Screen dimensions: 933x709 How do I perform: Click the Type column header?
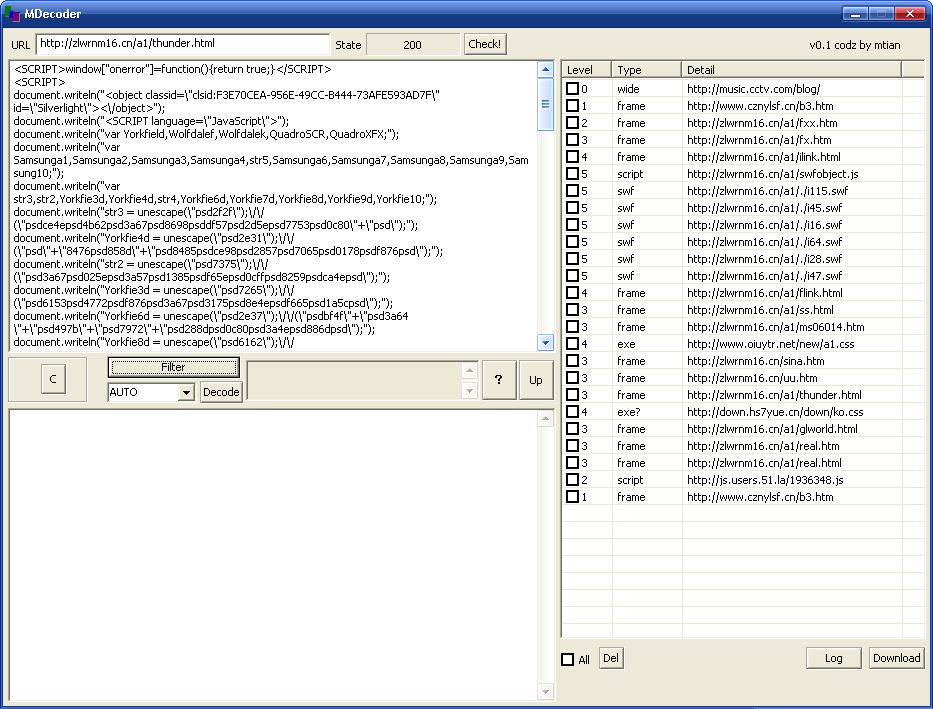click(x=647, y=70)
